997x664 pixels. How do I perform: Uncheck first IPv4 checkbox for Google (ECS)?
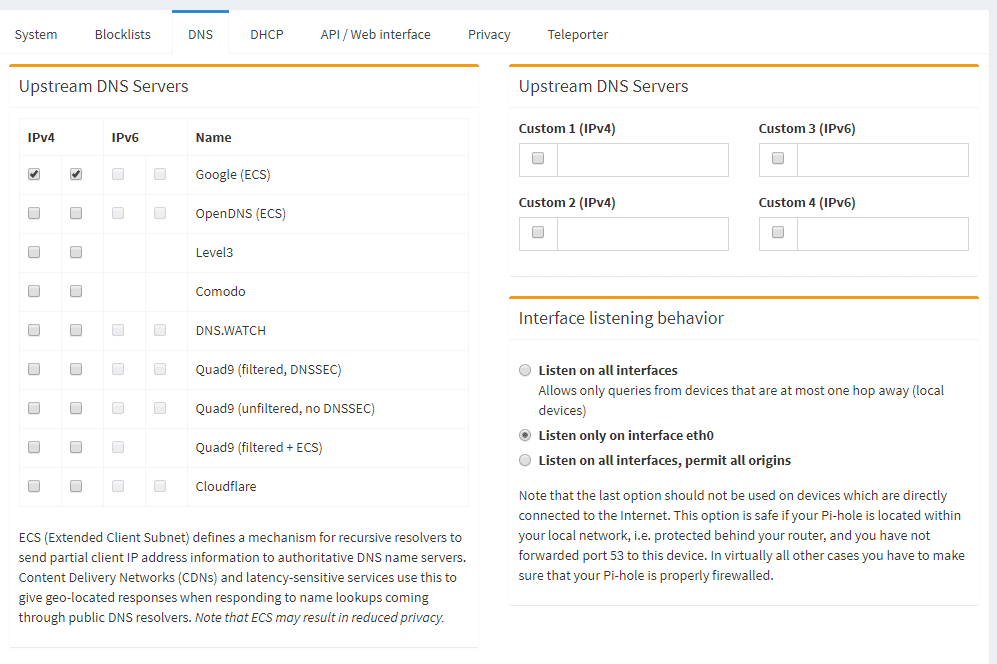[x=34, y=174]
